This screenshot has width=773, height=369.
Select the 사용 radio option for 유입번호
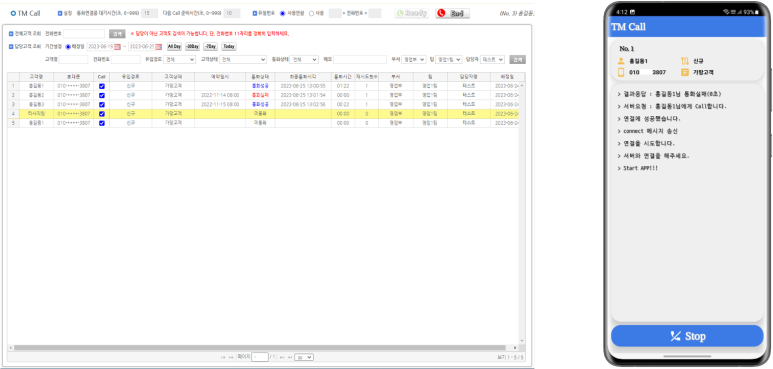tap(312, 14)
